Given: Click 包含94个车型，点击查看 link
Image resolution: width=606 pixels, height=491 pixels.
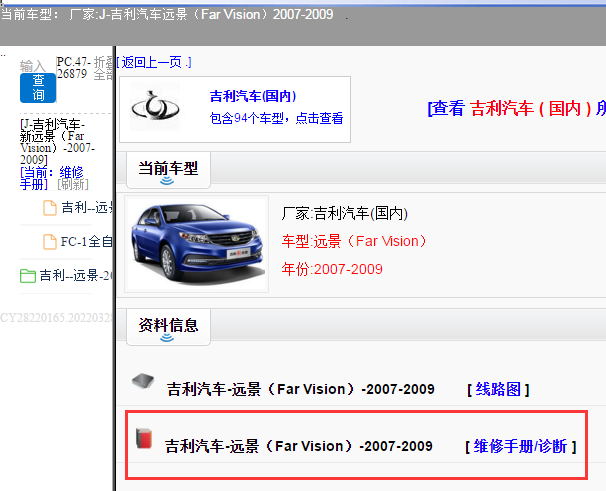Looking at the screenshot, I should (276, 118).
